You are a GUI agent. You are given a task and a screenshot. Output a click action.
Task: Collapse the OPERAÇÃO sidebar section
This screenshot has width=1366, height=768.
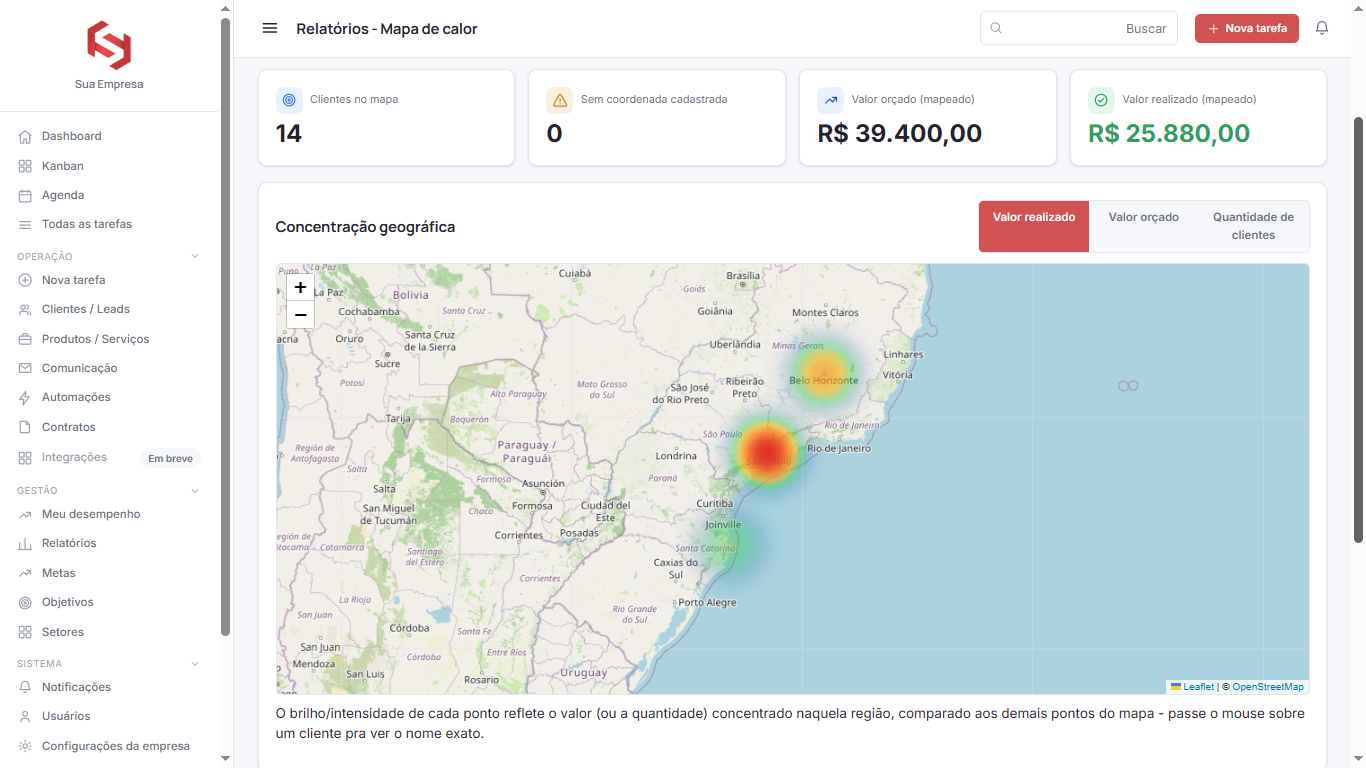pos(195,256)
